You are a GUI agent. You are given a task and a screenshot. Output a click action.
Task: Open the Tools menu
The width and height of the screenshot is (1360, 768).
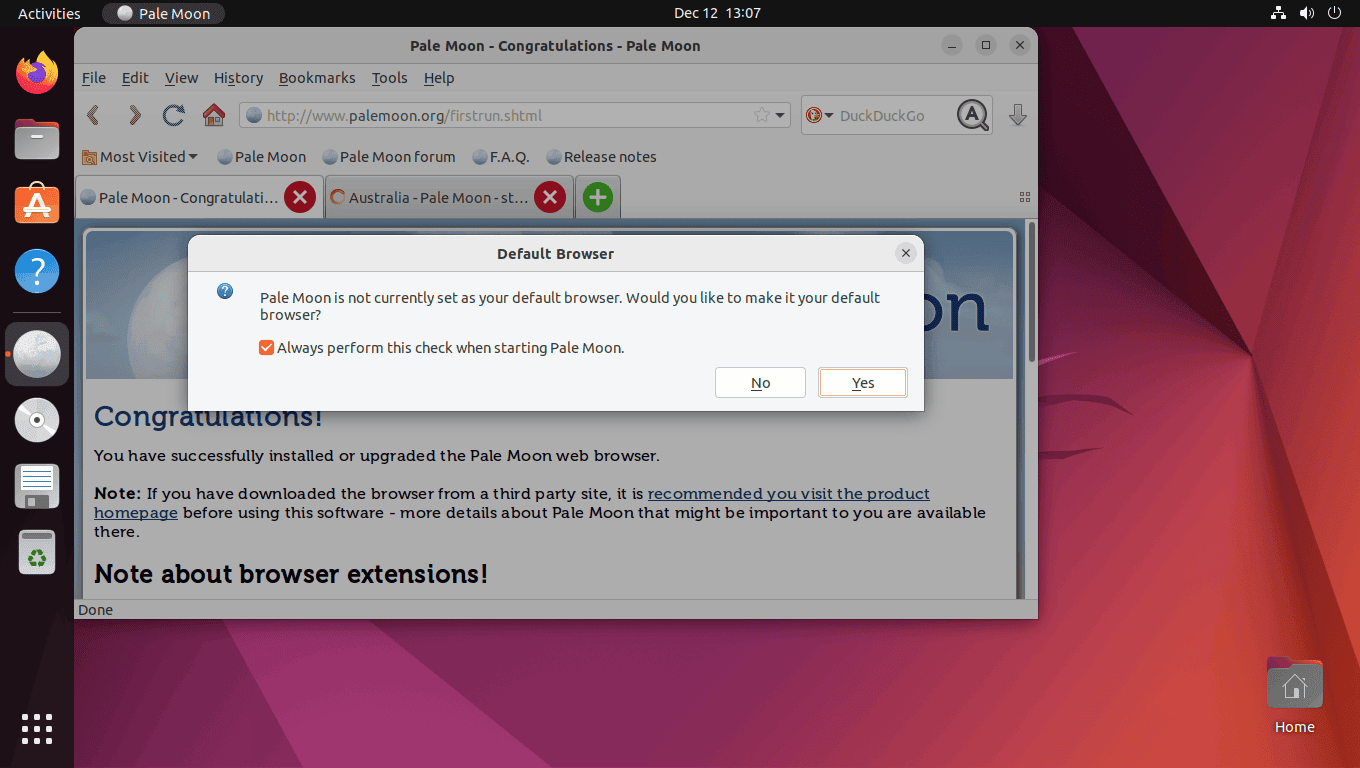[x=390, y=78]
